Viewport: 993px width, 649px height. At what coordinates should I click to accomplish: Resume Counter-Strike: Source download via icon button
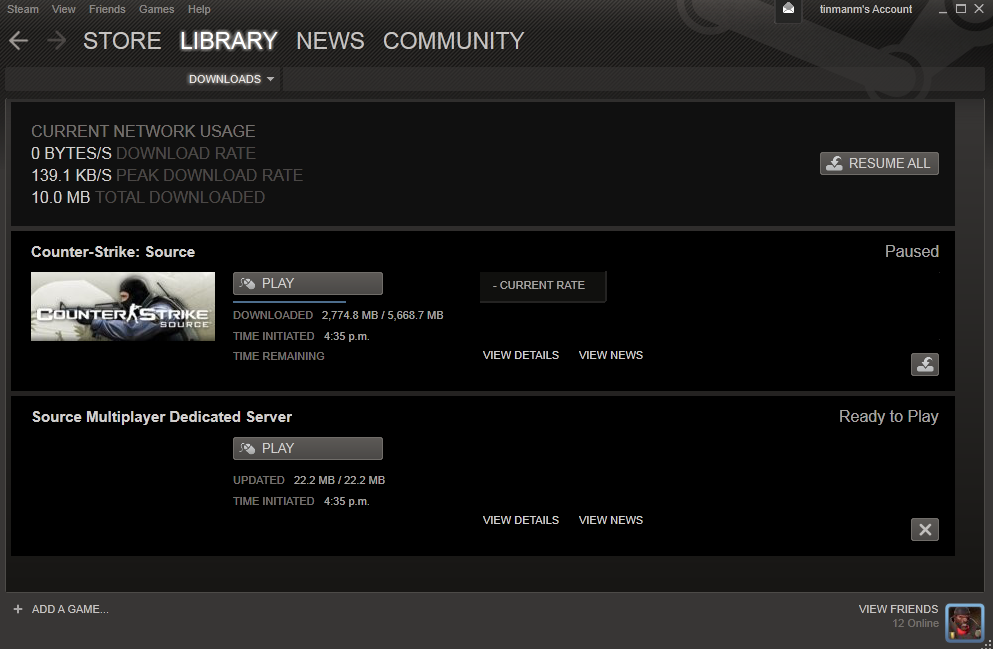pyautogui.click(x=925, y=364)
